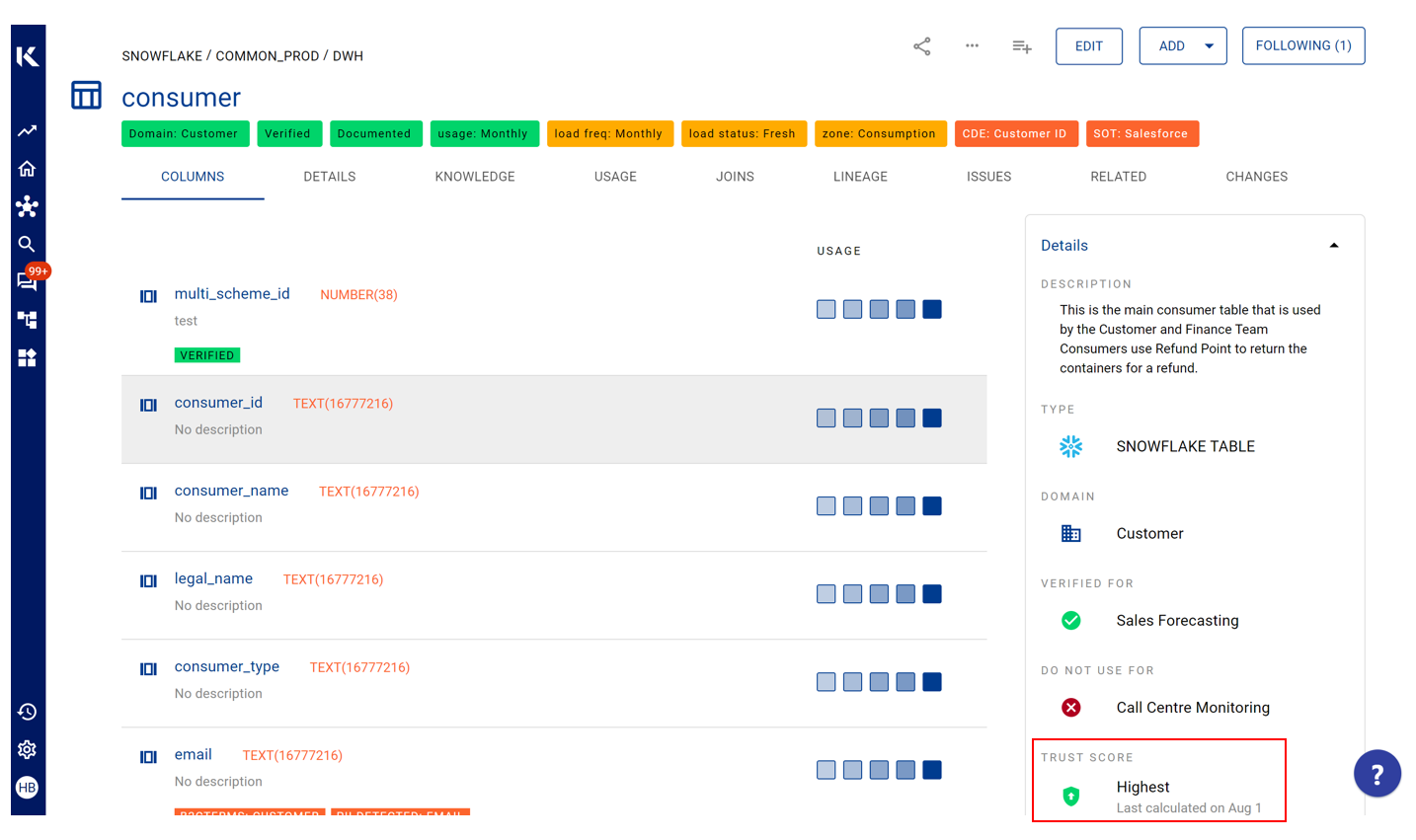Open the ADD dropdown button
This screenshot has width=1416, height=840.
[x=1182, y=46]
